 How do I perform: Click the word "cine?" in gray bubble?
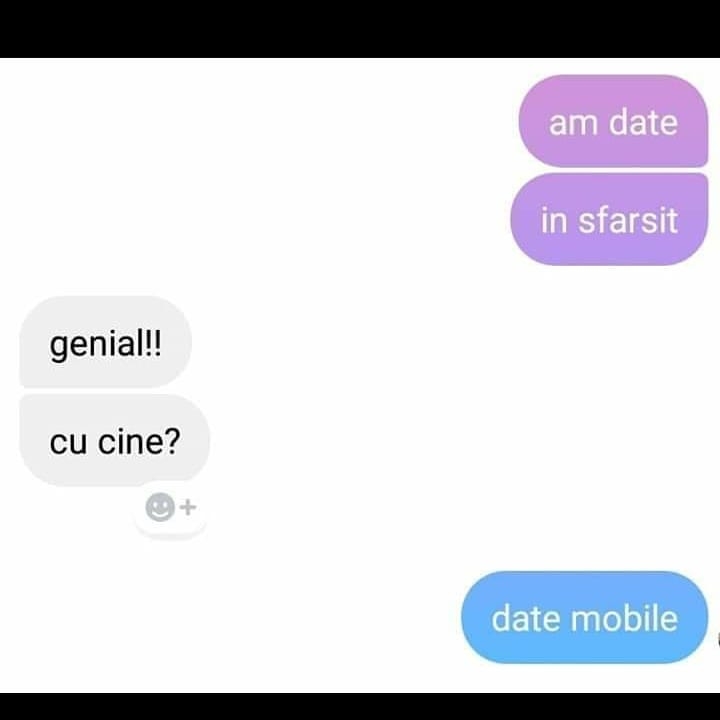[x=139, y=442]
